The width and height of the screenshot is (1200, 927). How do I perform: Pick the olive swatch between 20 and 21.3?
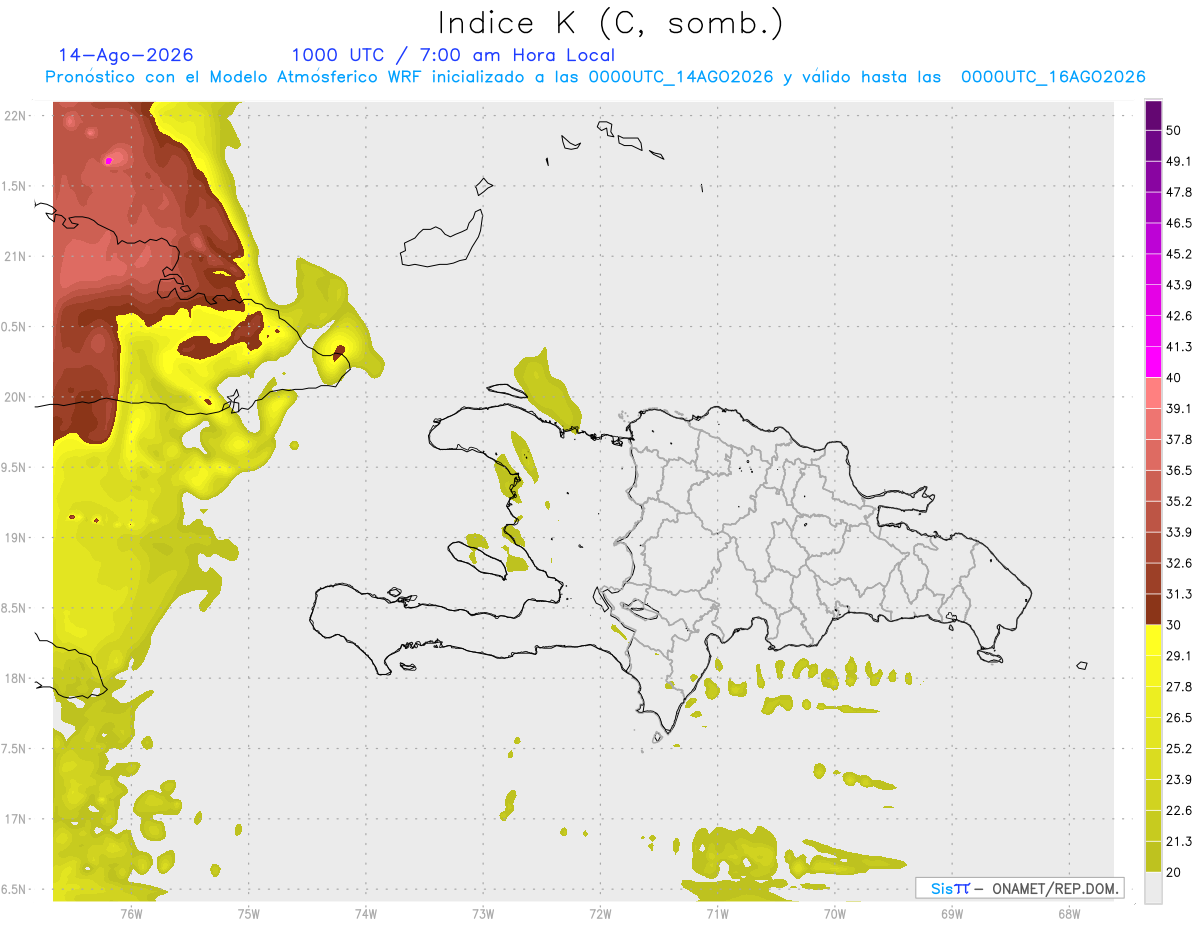(x=1153, y=856)
